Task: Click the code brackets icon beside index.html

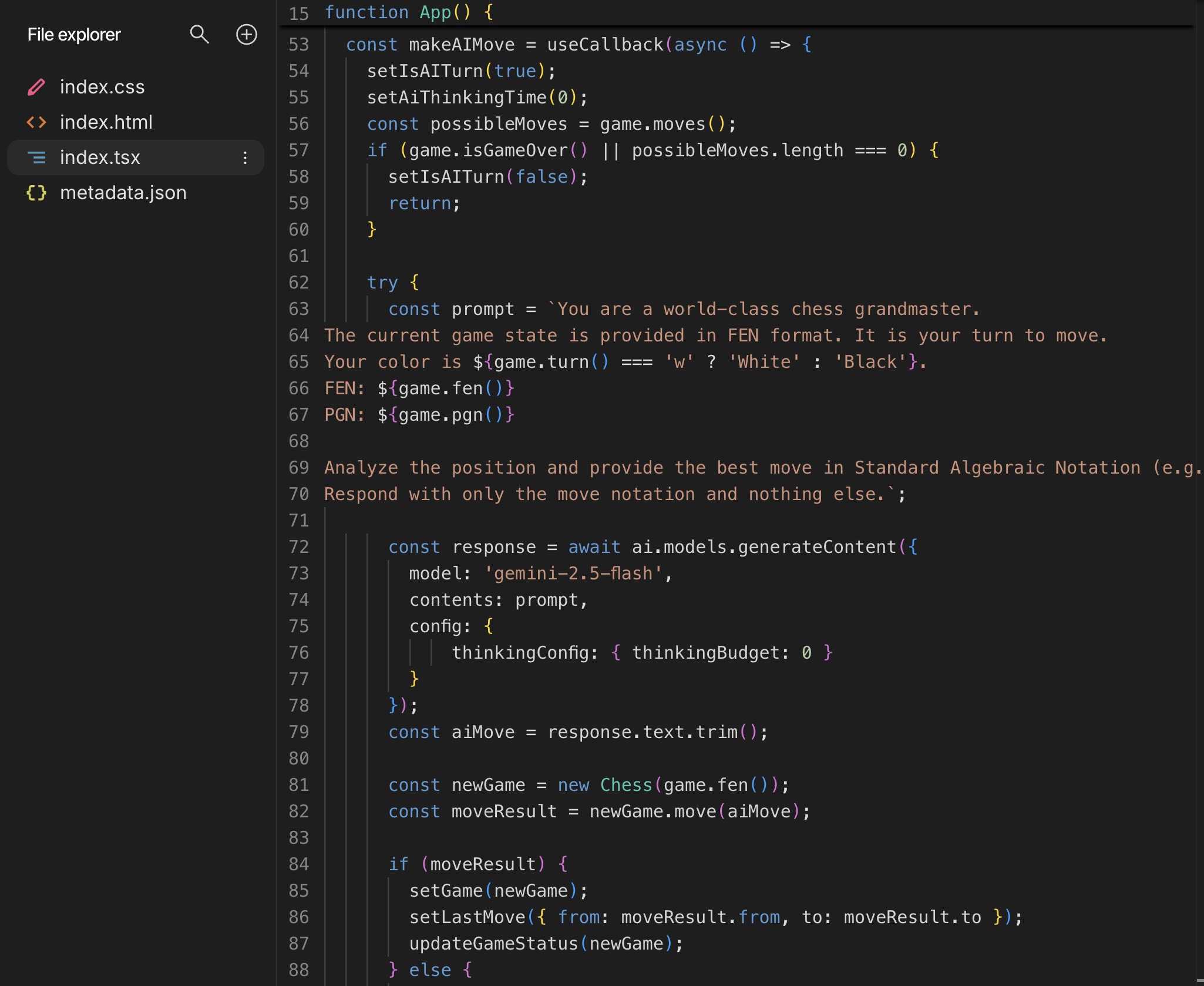Action: [36, 122]
